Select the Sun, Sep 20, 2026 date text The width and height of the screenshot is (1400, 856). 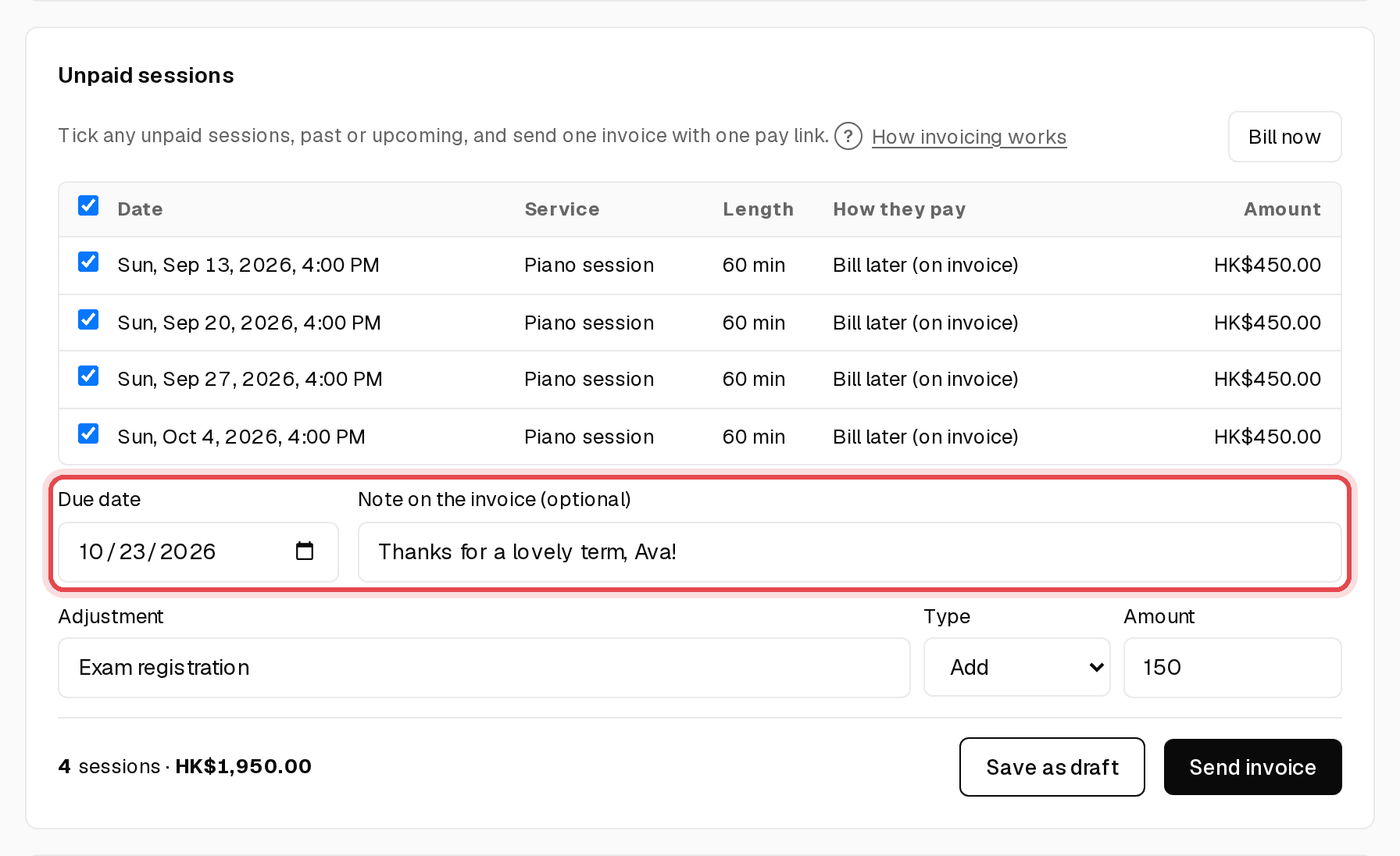[x=249, y=323]
